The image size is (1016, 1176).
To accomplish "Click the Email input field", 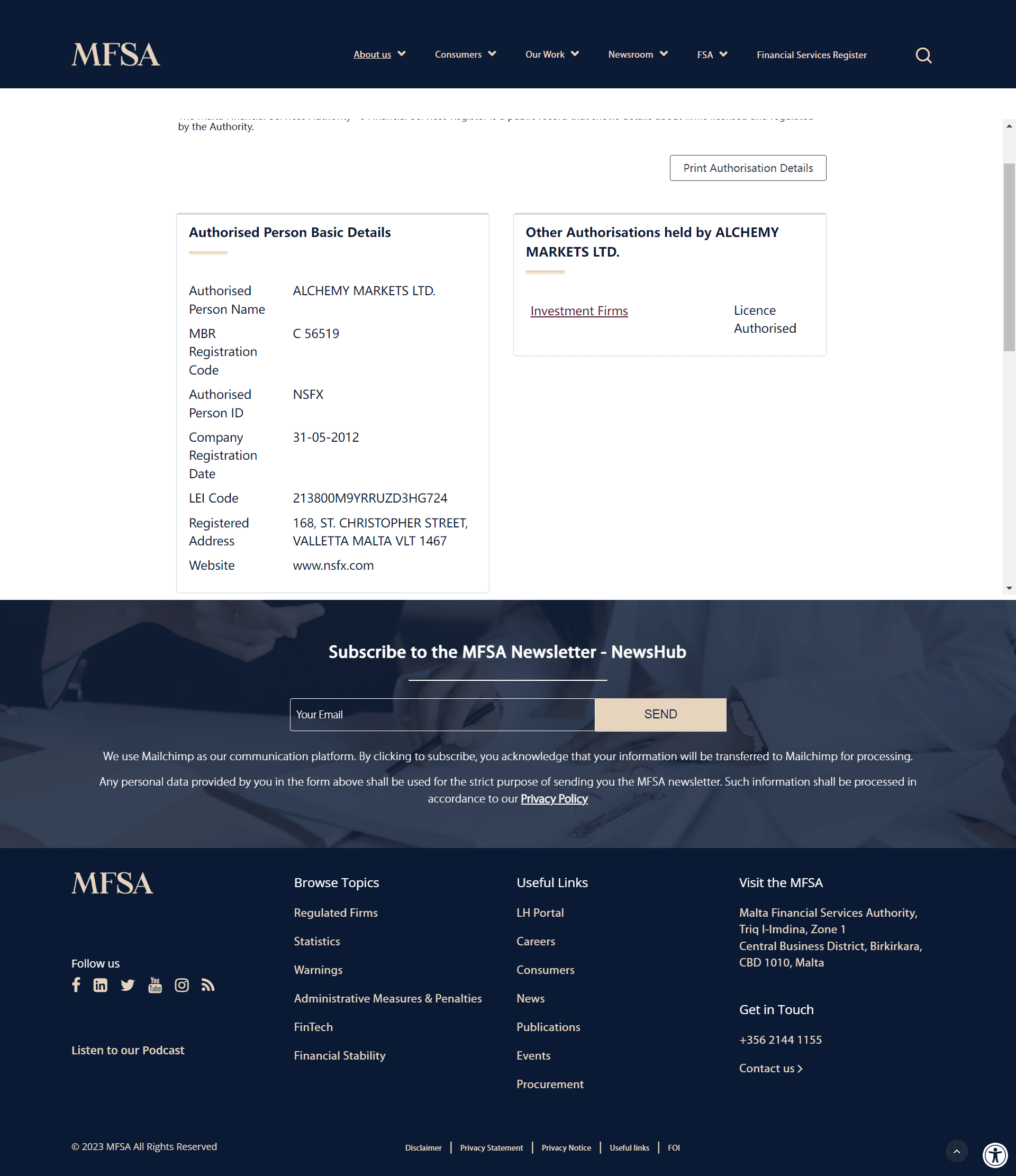I will pyautogui.click(x=442, y=714).
